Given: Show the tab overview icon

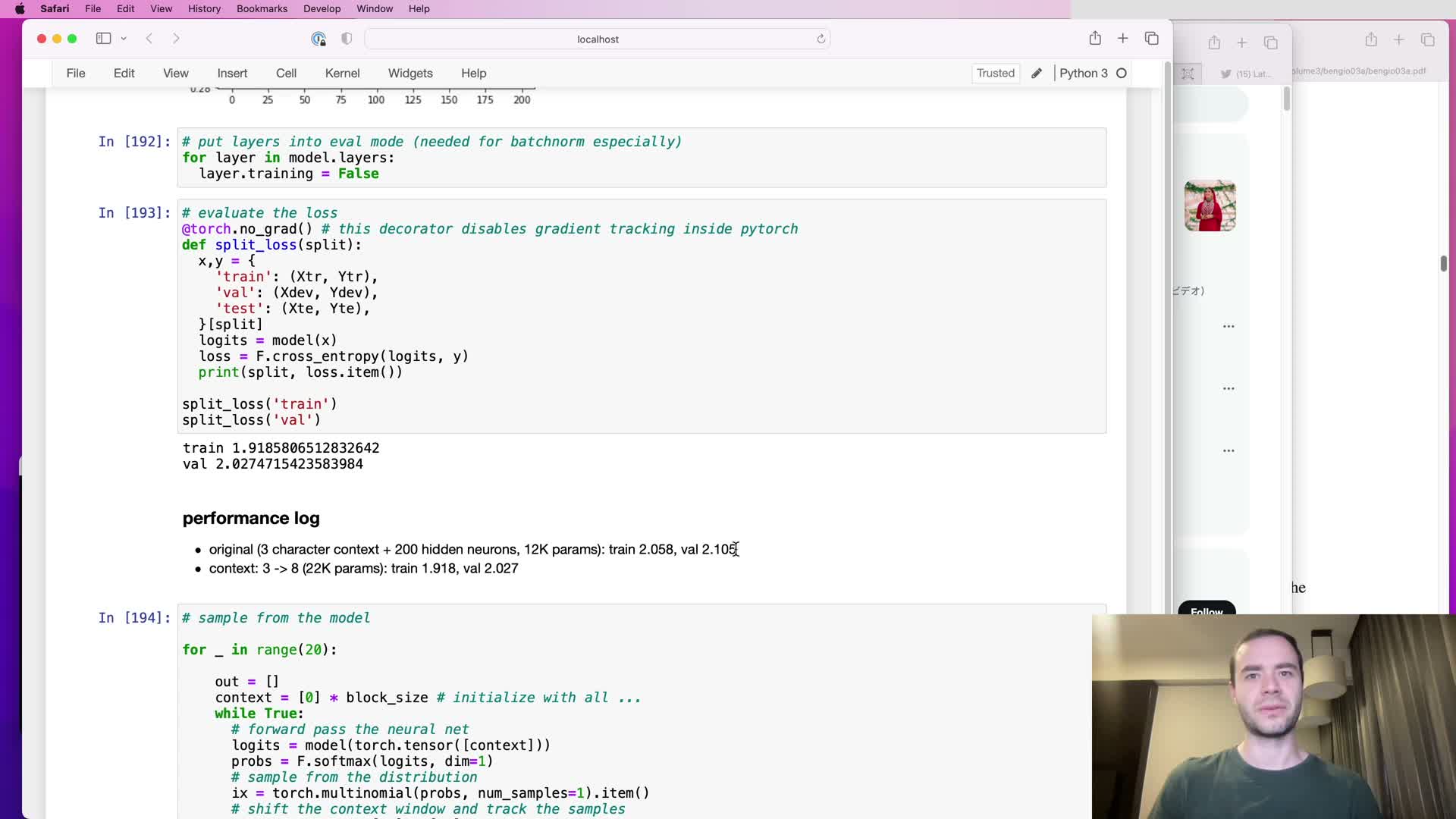Looking at the screenshot, I should coord(1152,39).
